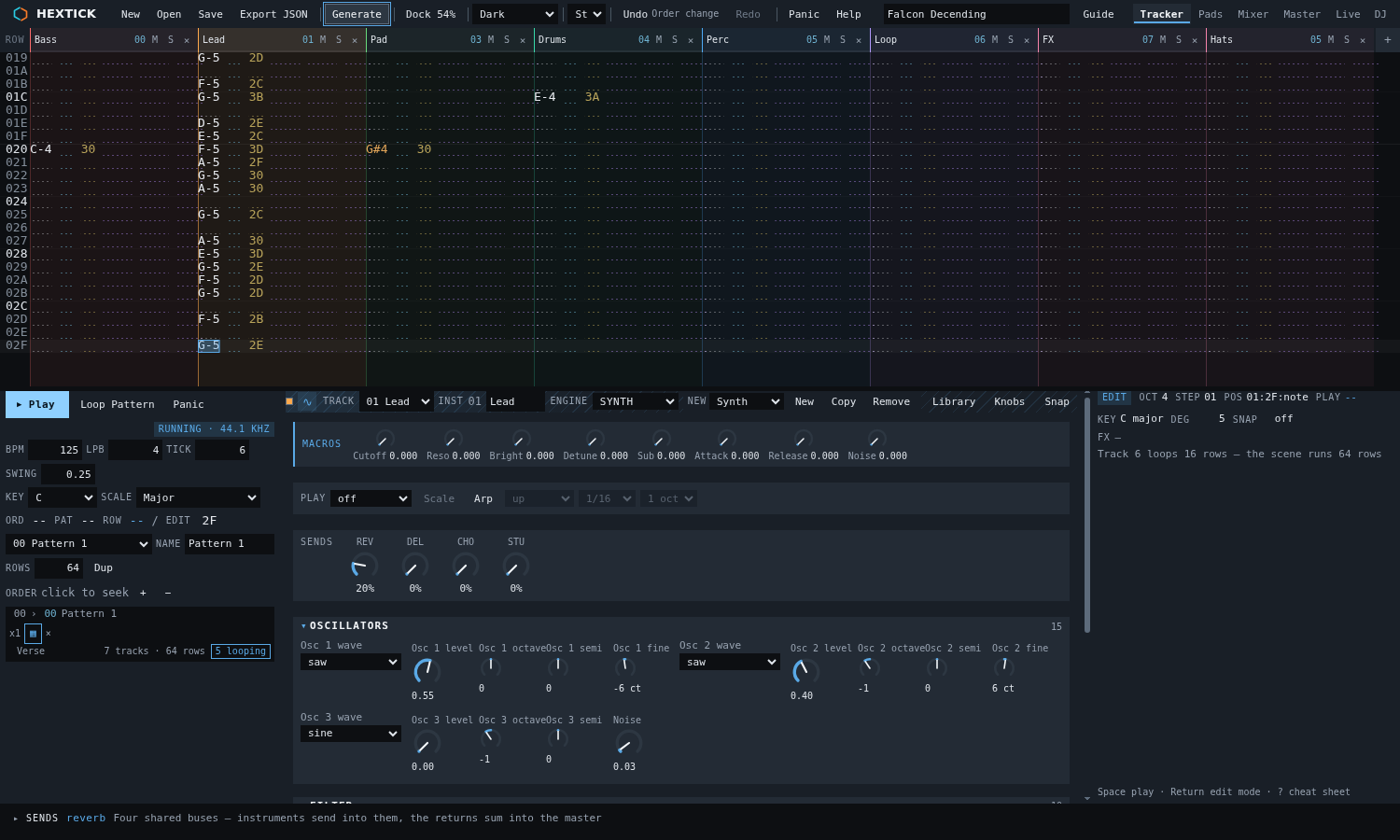Screen dimensions: 1400x840
Task: Open the TRACK 01 Lead selector
Action: (x=397, y=401)
